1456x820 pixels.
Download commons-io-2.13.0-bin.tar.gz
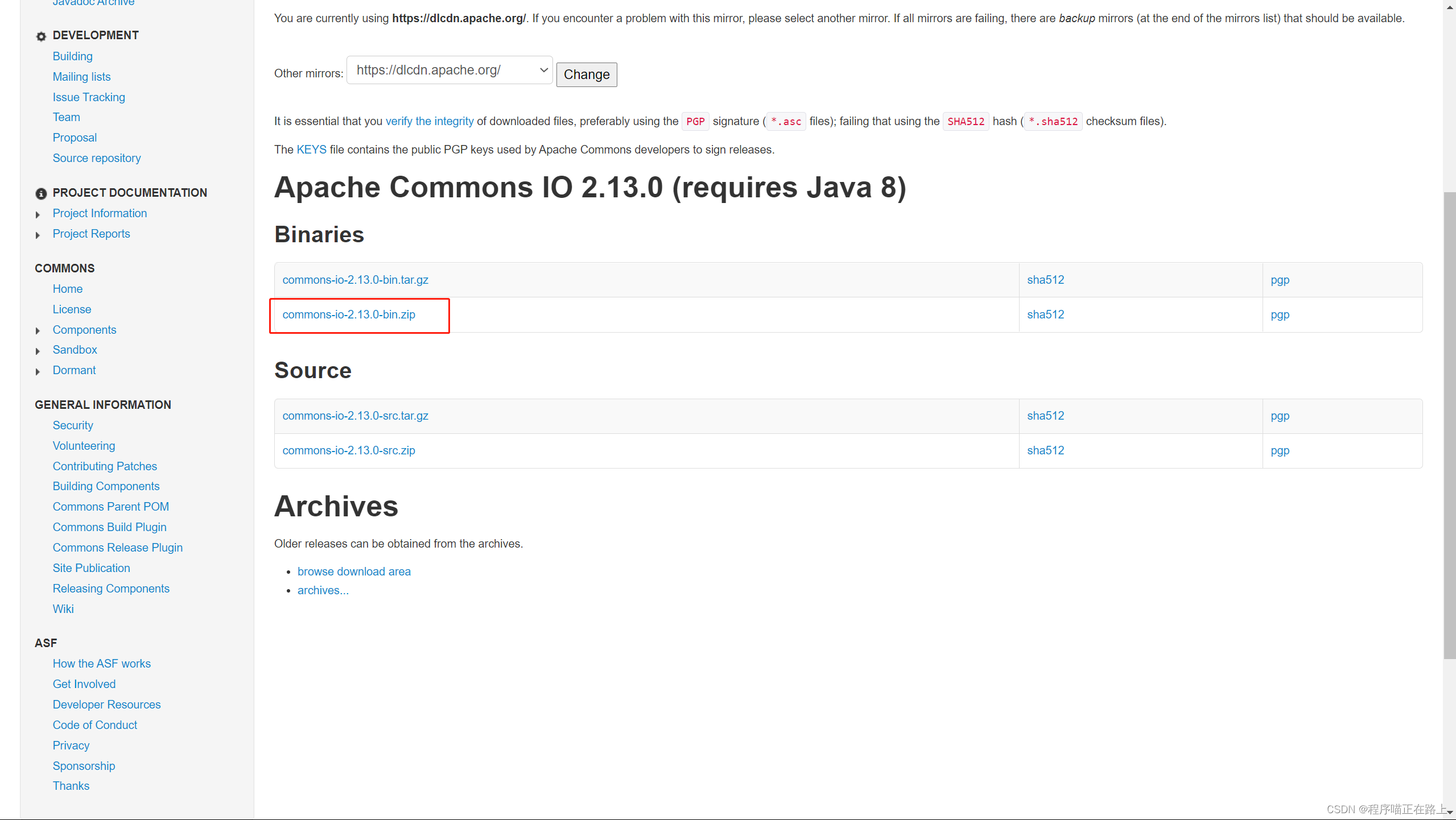click(x=355, y=280)
